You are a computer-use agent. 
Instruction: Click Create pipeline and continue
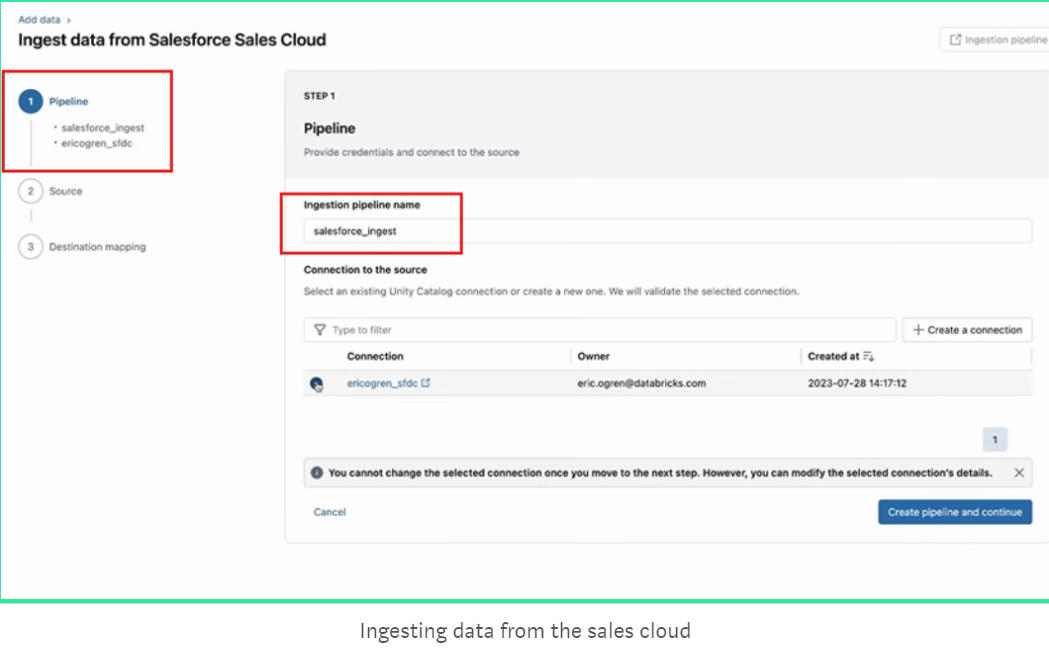click(x=954, y=511)
